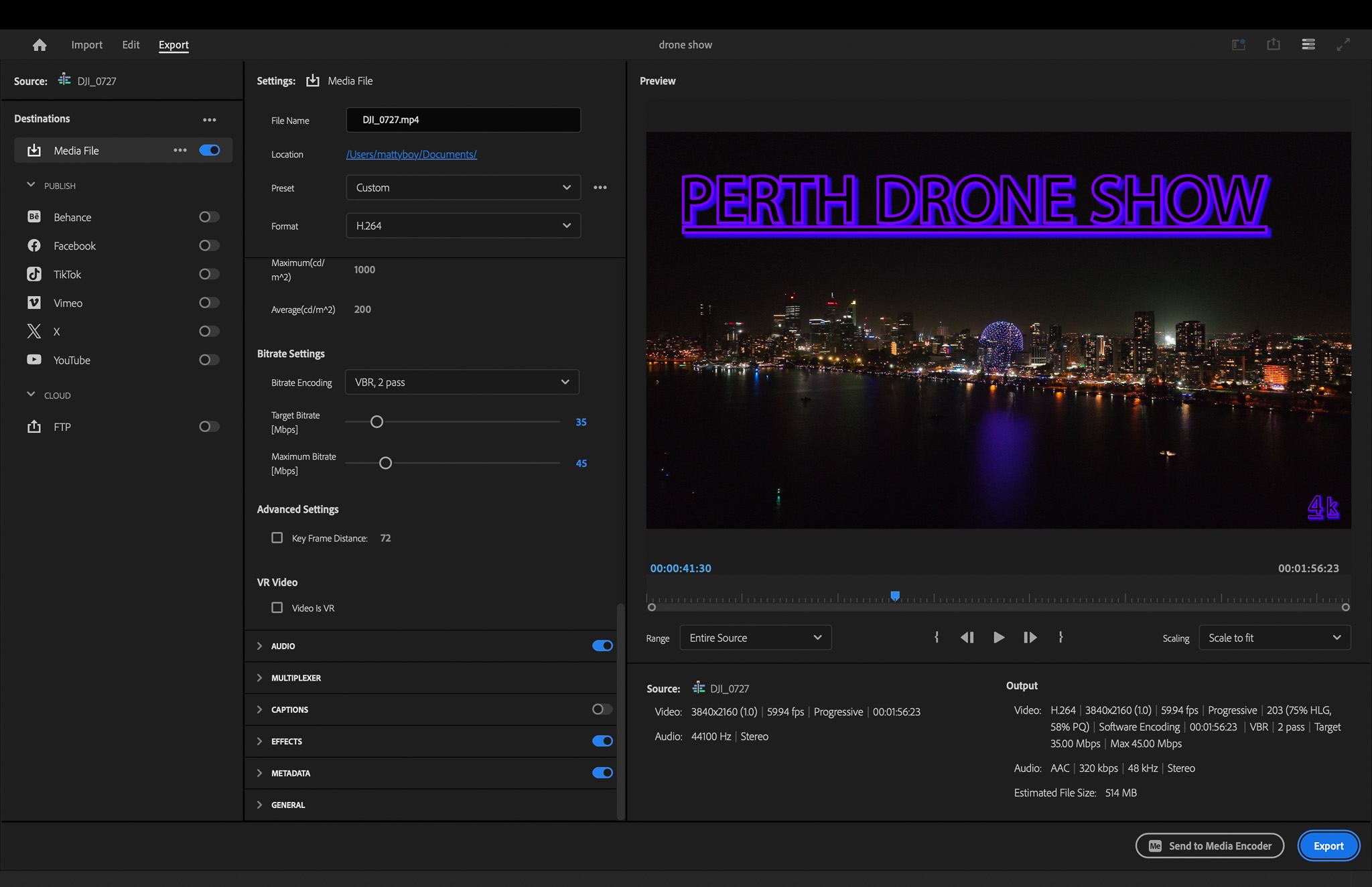Step forward one frame
The image size is (1372, 887).
tap(1030, 637)
